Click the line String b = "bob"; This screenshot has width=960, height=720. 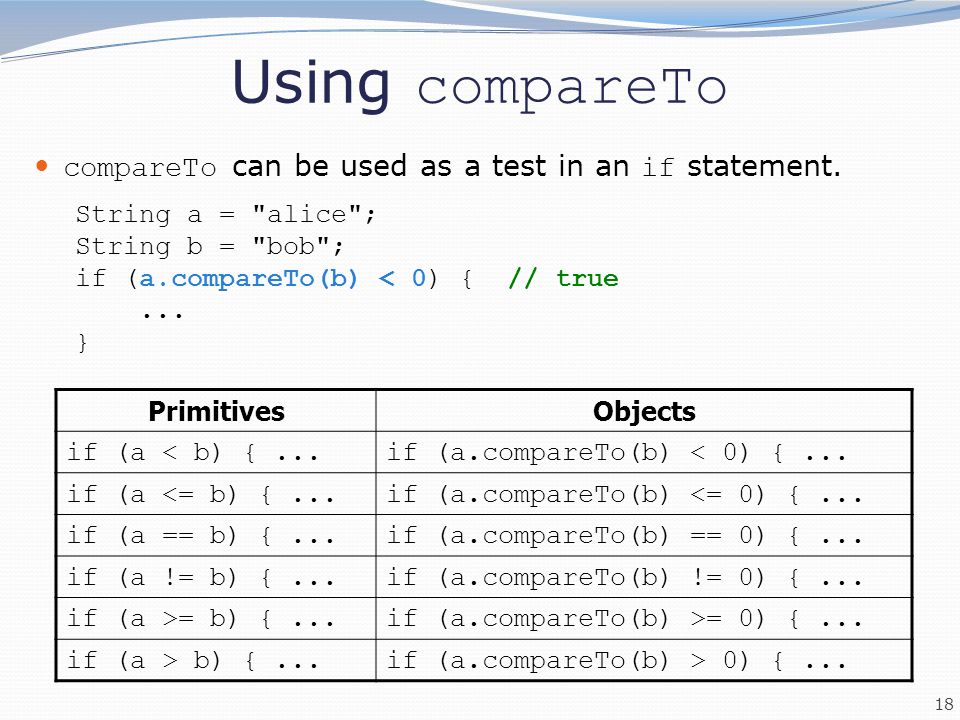click(x=209, y=246)
